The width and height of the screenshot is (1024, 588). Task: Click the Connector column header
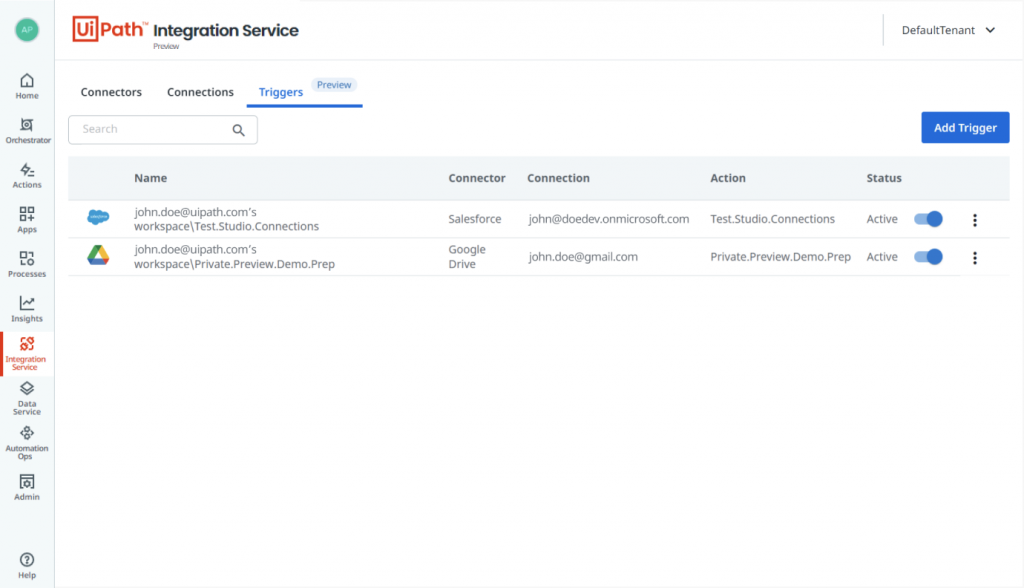click(x=477, y=178)
